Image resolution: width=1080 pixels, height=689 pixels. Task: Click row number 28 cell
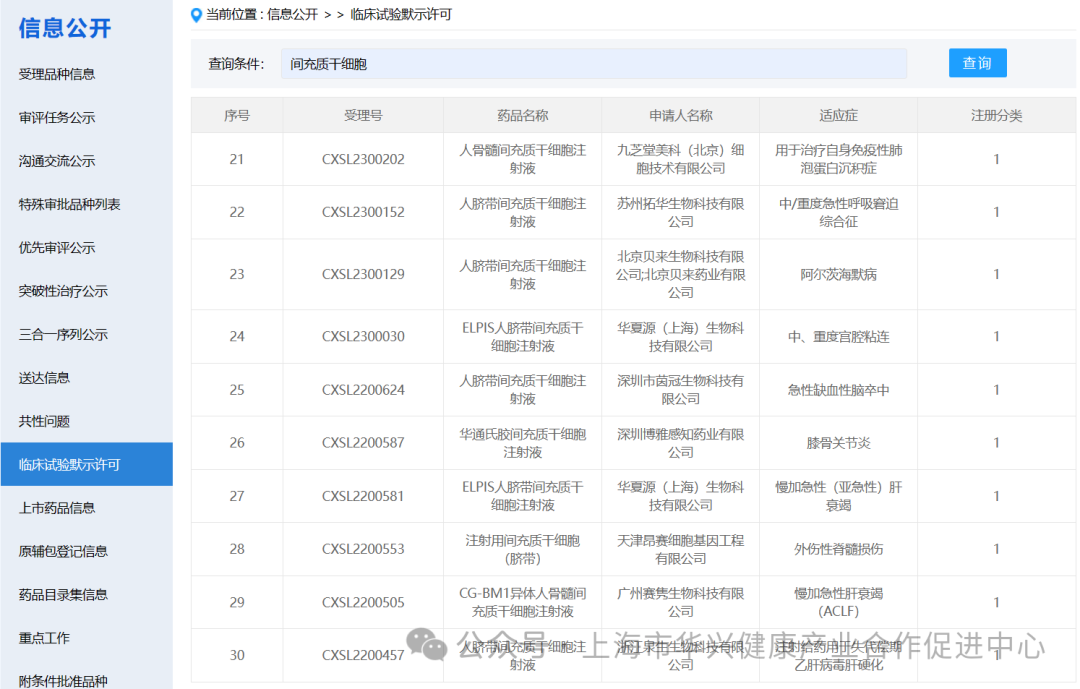pos(237,549)
